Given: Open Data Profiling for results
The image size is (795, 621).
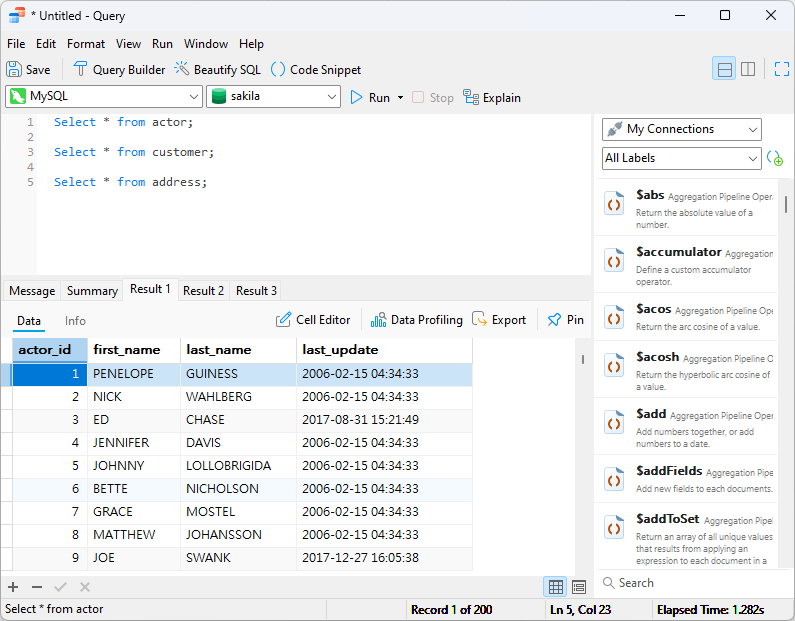Looking at the screenshot, I should [x=417, y=320].
